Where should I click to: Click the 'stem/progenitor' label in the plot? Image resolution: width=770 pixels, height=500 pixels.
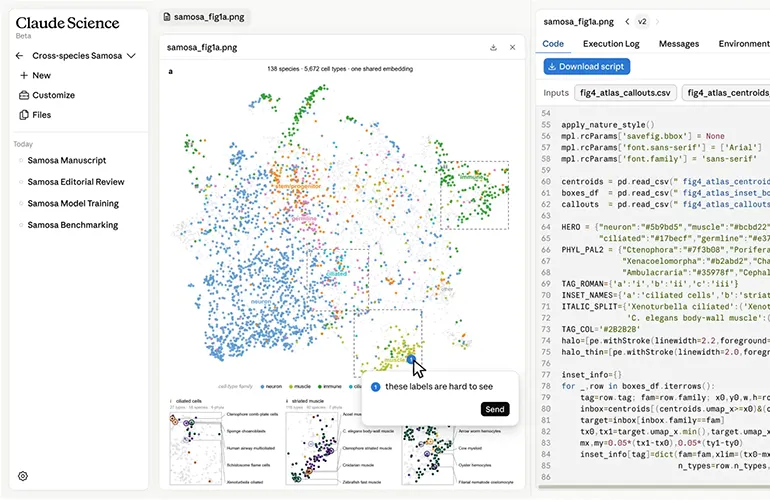point(298,186)
